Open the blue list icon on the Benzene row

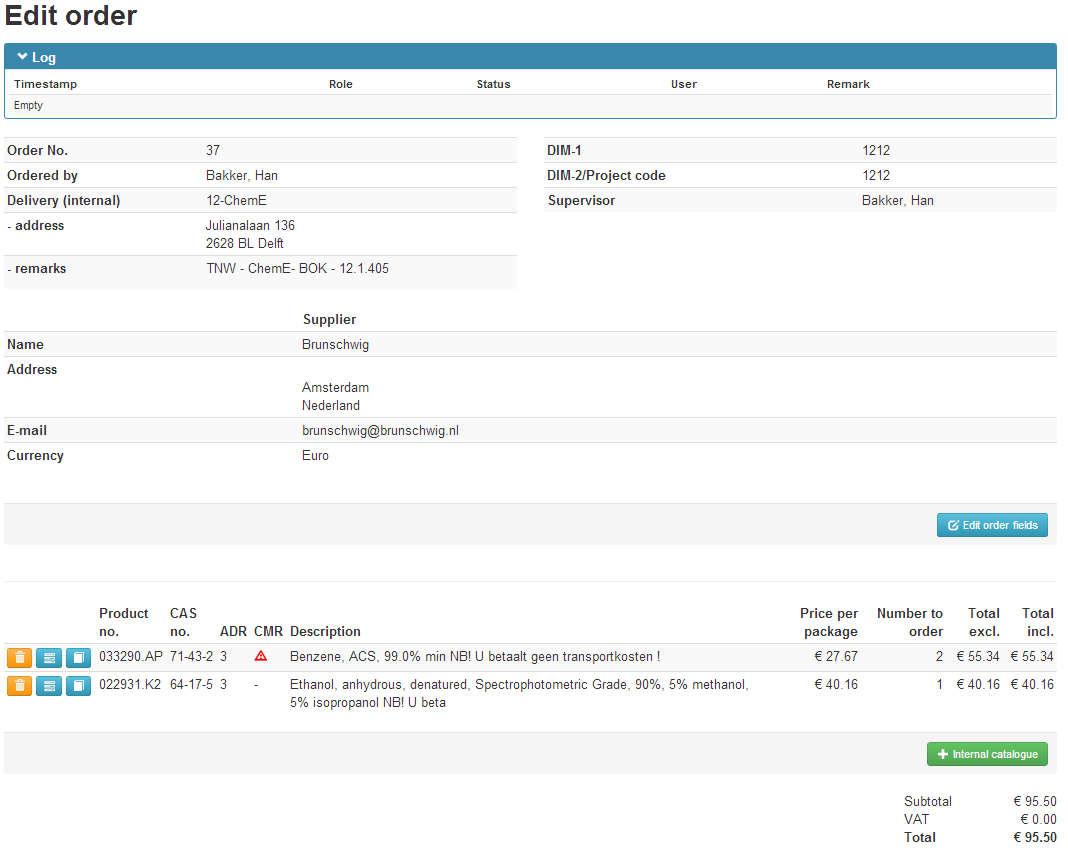coord(49,657)
